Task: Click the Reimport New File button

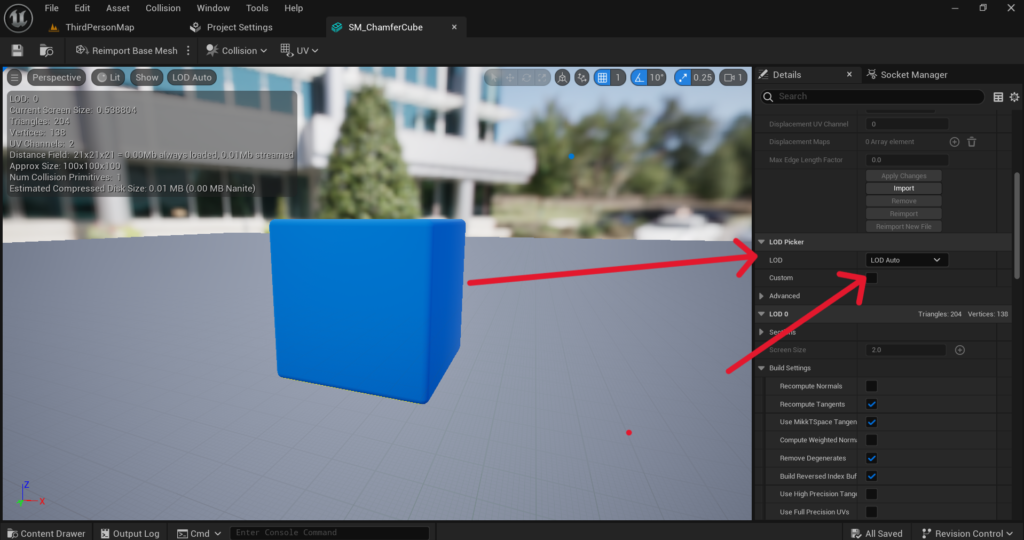Action: point(904,227)
